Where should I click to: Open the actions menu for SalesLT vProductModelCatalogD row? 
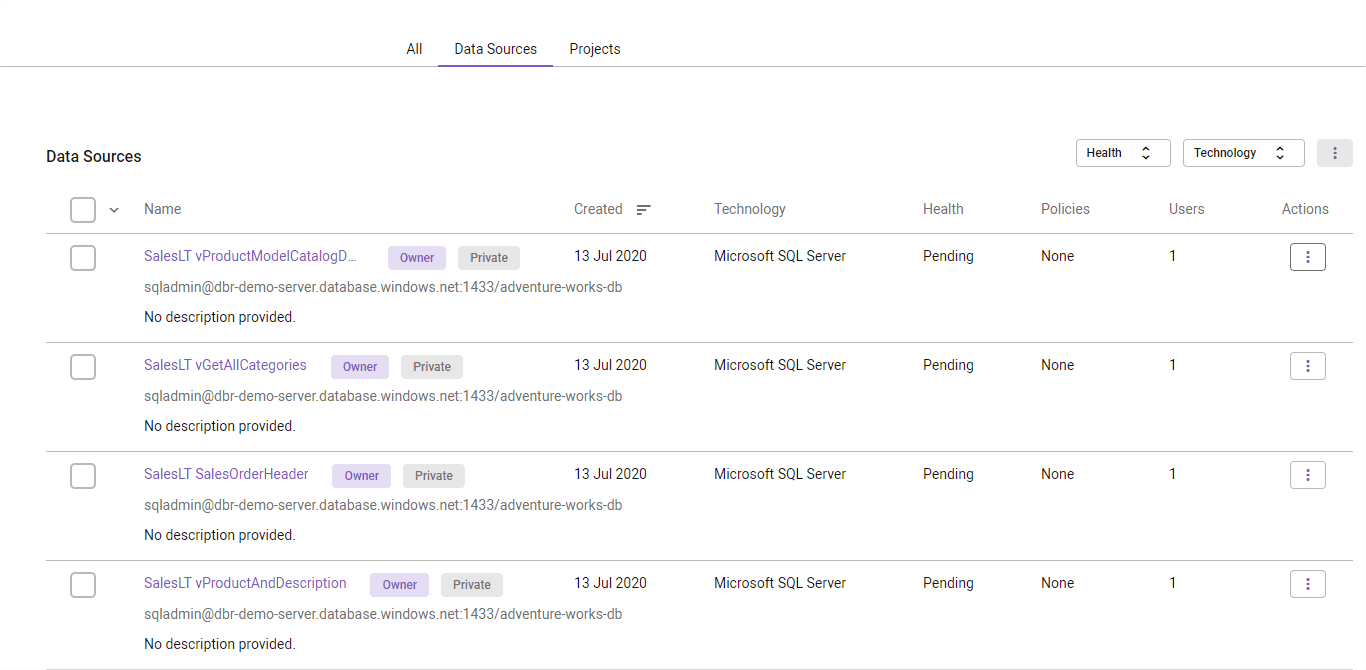[x=1308, y=257]
